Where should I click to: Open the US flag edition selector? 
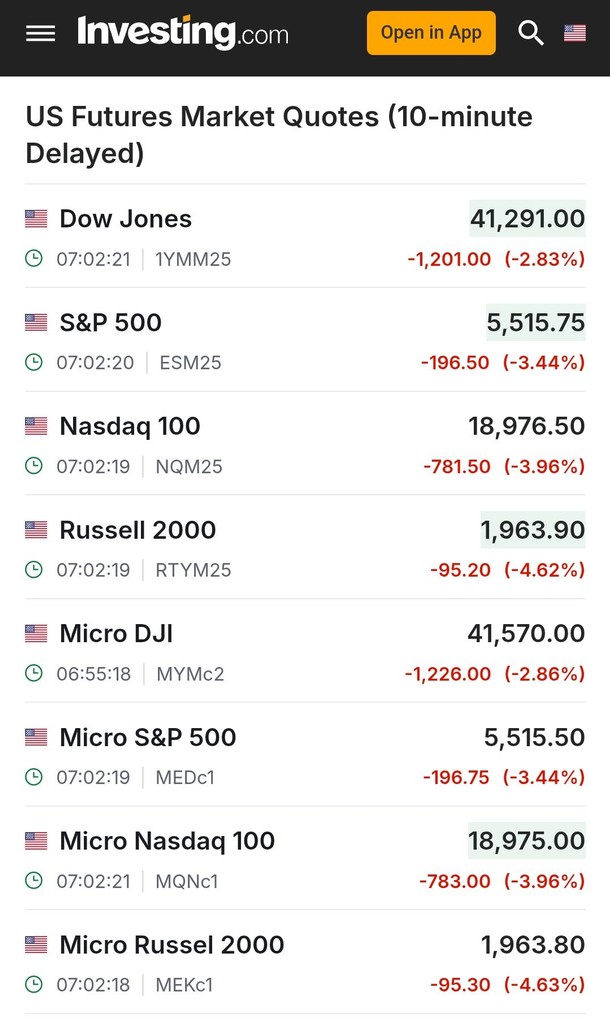click(x=575, y=33)
